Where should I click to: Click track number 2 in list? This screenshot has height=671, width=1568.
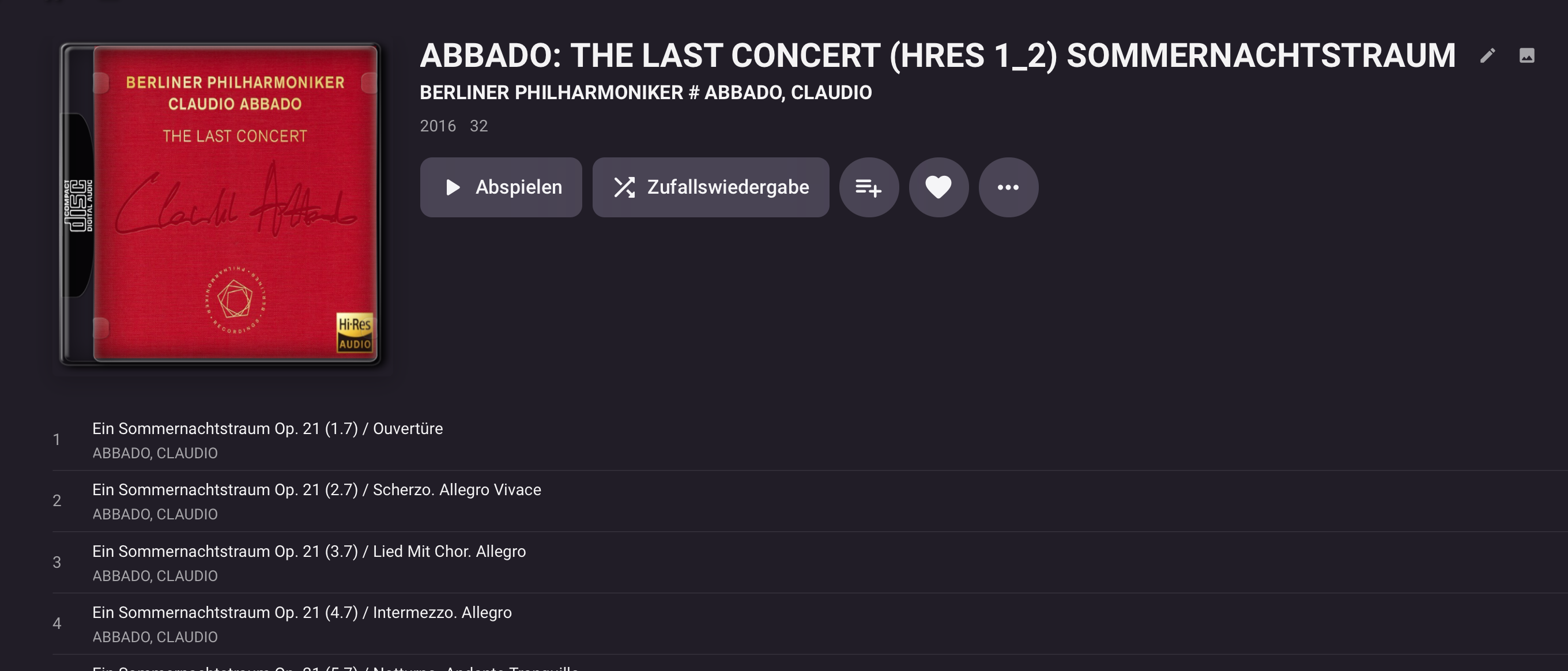click(x=56, y=500)
